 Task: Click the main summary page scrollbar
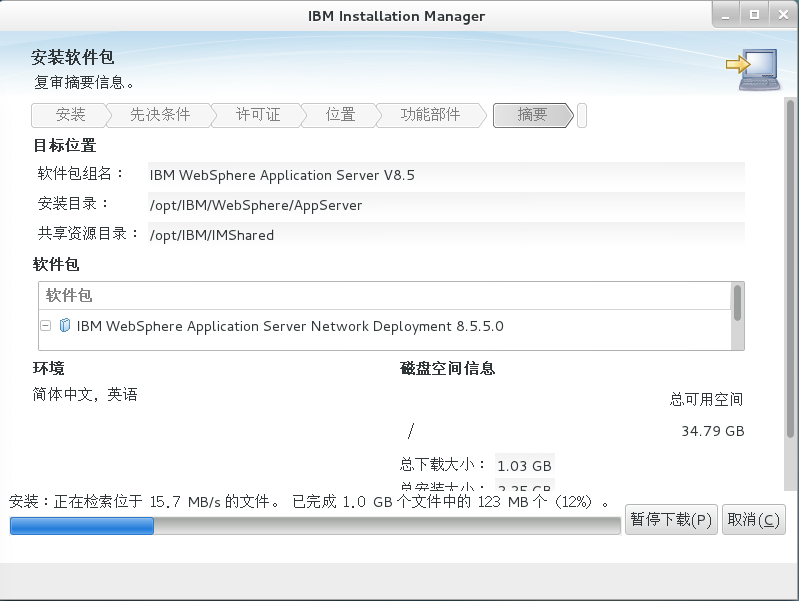click(790, 293)
